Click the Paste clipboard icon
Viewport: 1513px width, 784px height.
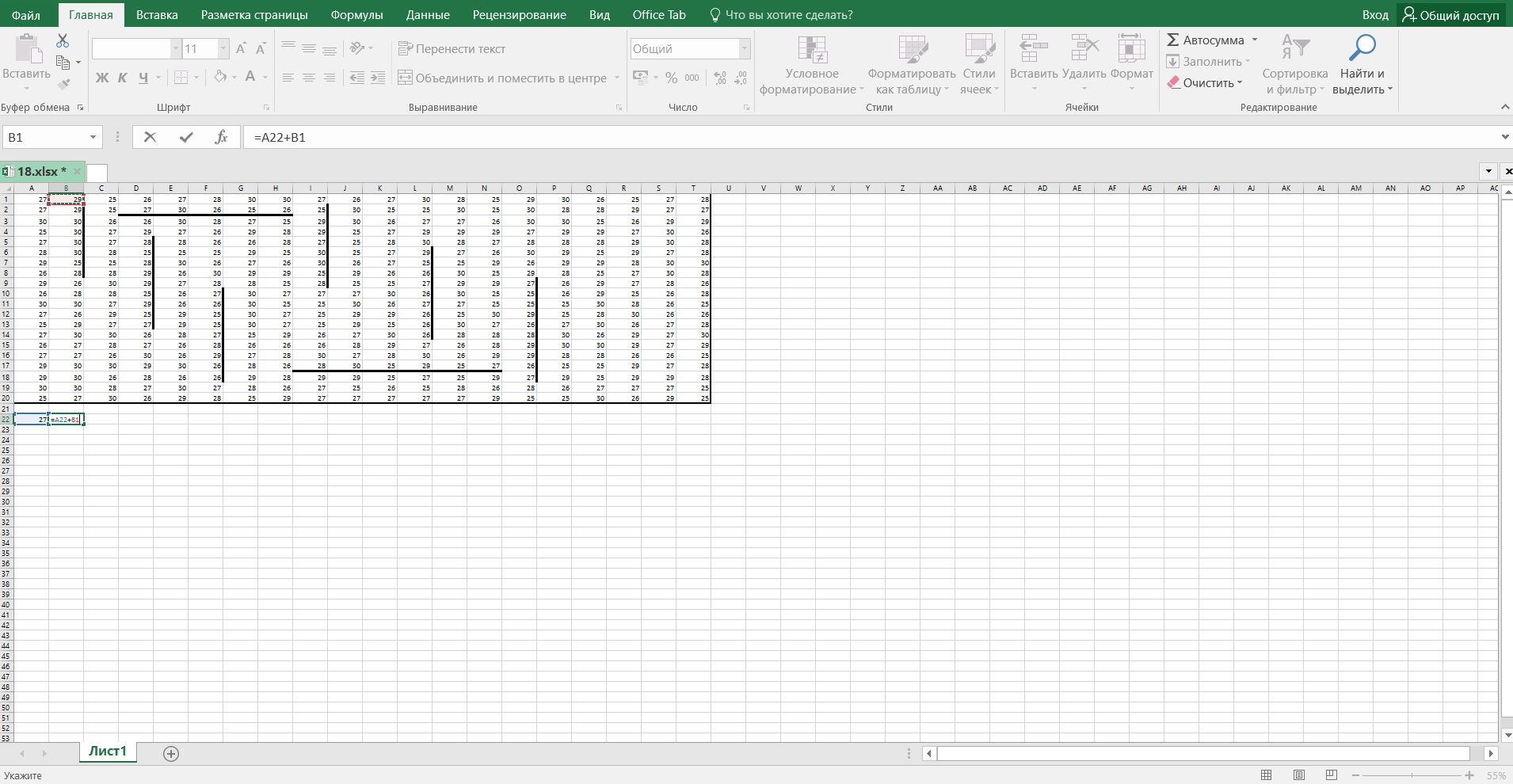click(28, 49)
